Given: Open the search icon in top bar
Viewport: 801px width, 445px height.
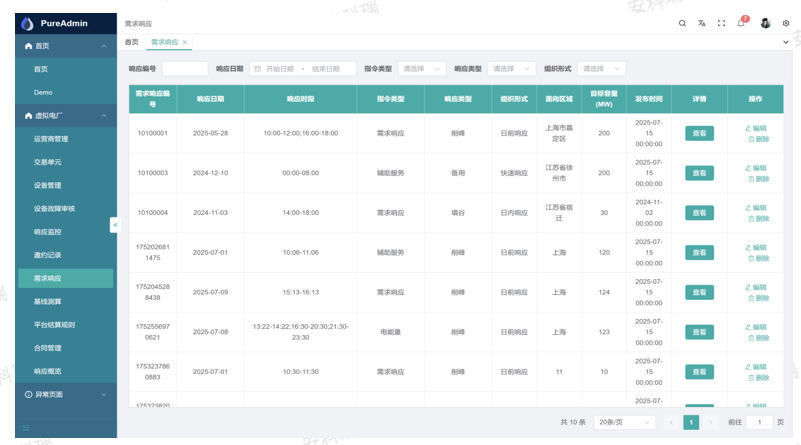Looking at the screenshot, I should pos(682,24).
